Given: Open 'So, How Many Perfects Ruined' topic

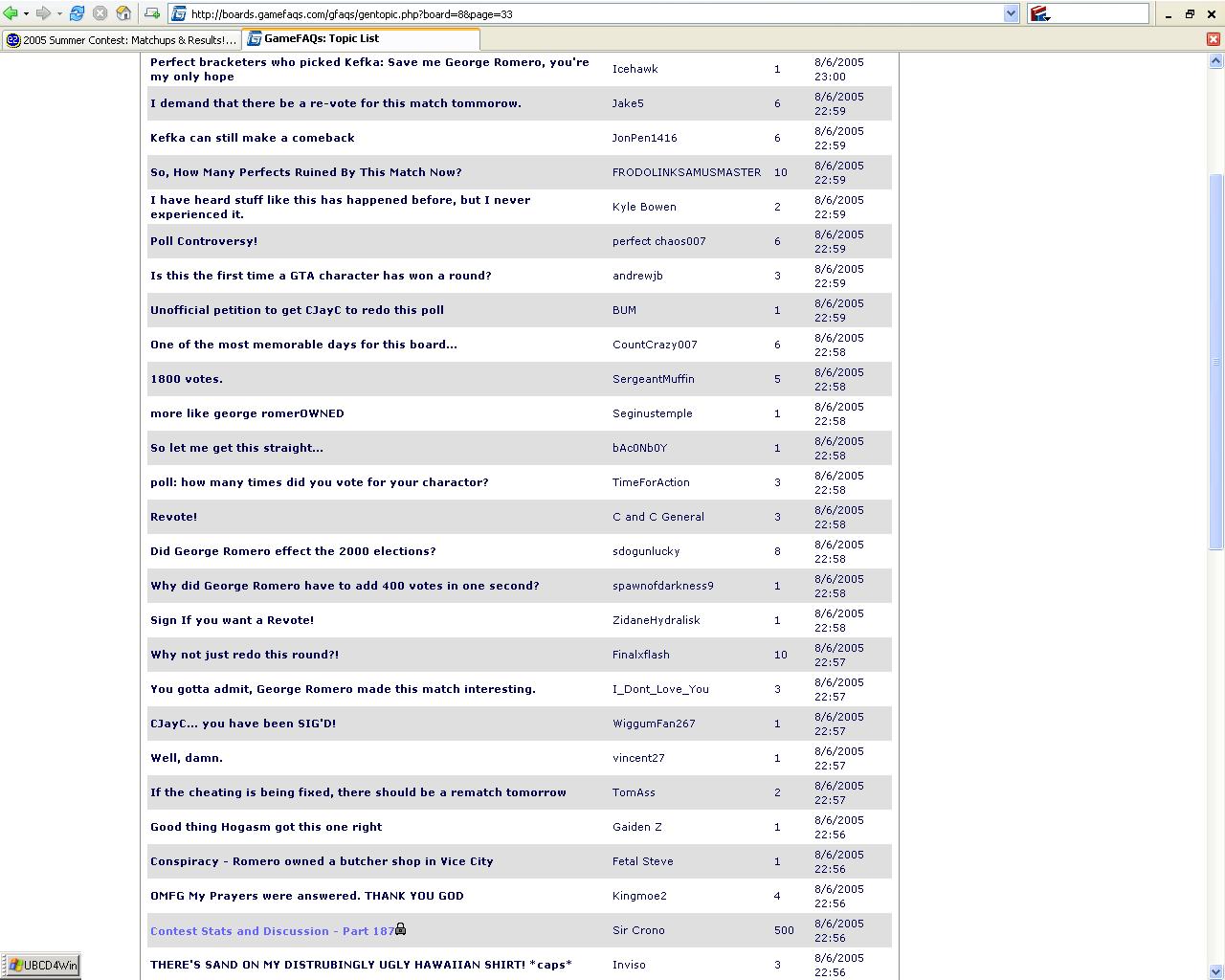Looking at the screenshot, I should pos(306,172).
